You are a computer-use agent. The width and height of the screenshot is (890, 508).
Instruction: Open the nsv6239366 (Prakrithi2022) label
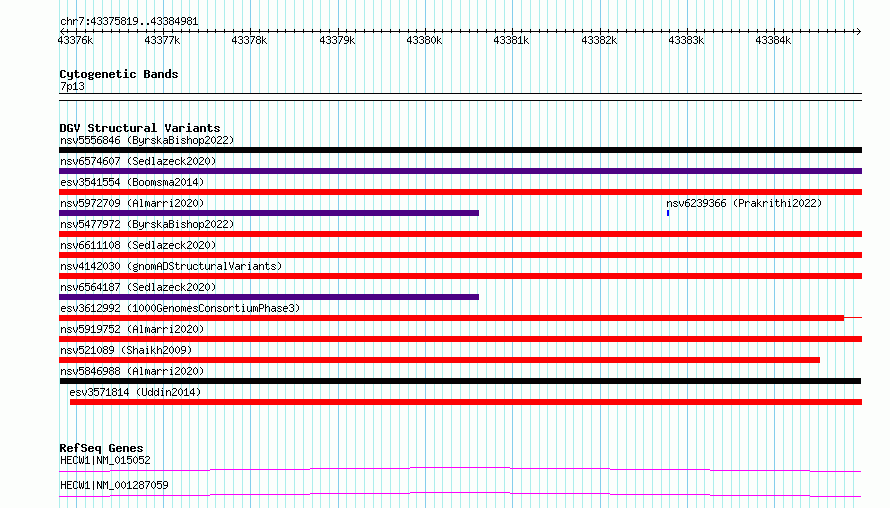click(744, 203)
